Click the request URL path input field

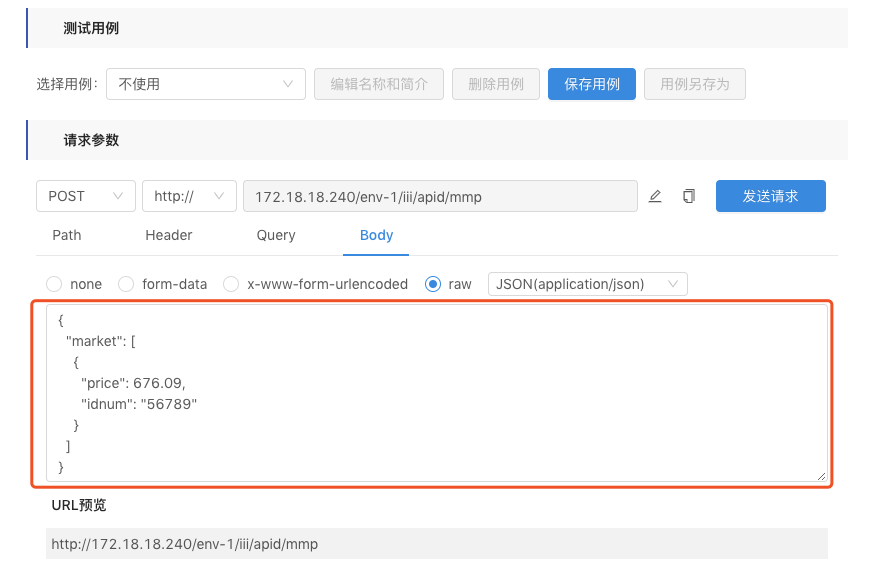[440, 196]
